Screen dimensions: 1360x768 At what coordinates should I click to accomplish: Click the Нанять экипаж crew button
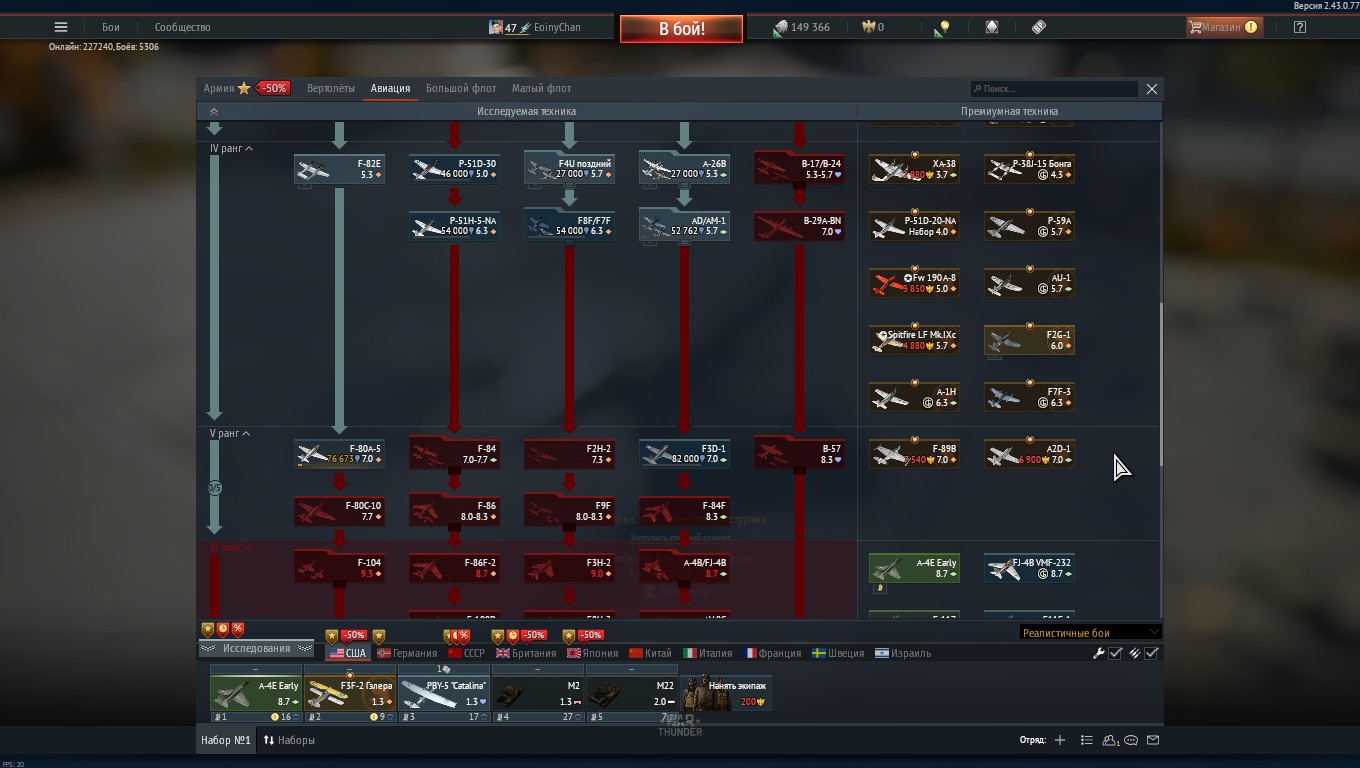[x=726, y=692]
